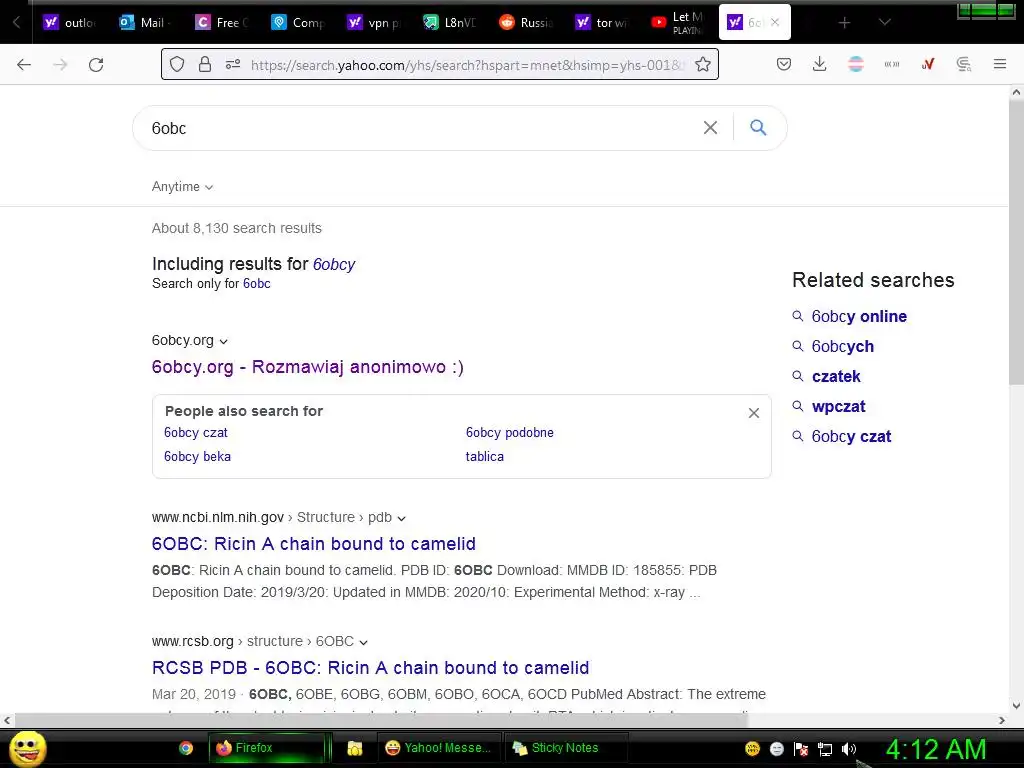List all tabs using the chevron

coord(884,22)
